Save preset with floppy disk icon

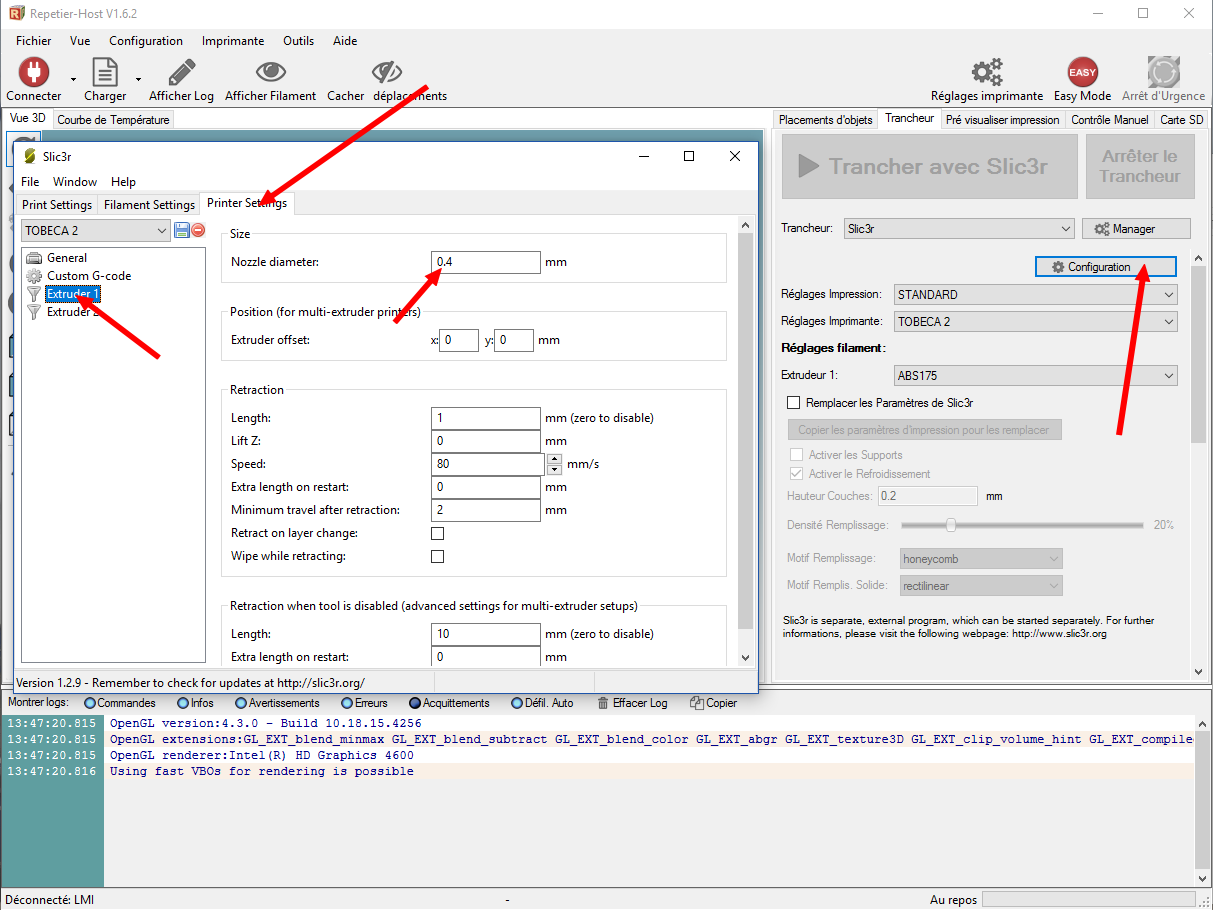pos(182,231)
